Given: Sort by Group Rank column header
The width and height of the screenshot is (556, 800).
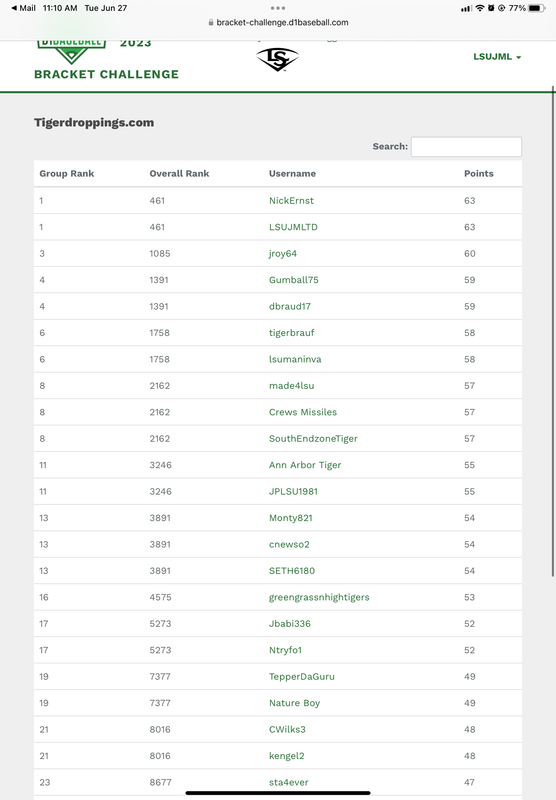Looking at the screenshot, I should 67,173.
